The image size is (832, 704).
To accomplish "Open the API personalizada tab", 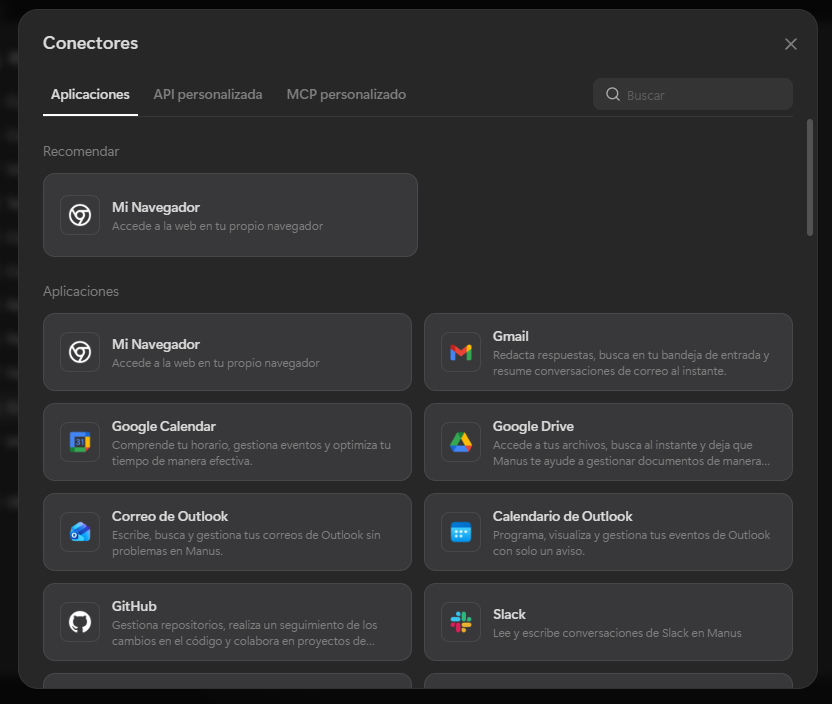I will tap(208, 94).
